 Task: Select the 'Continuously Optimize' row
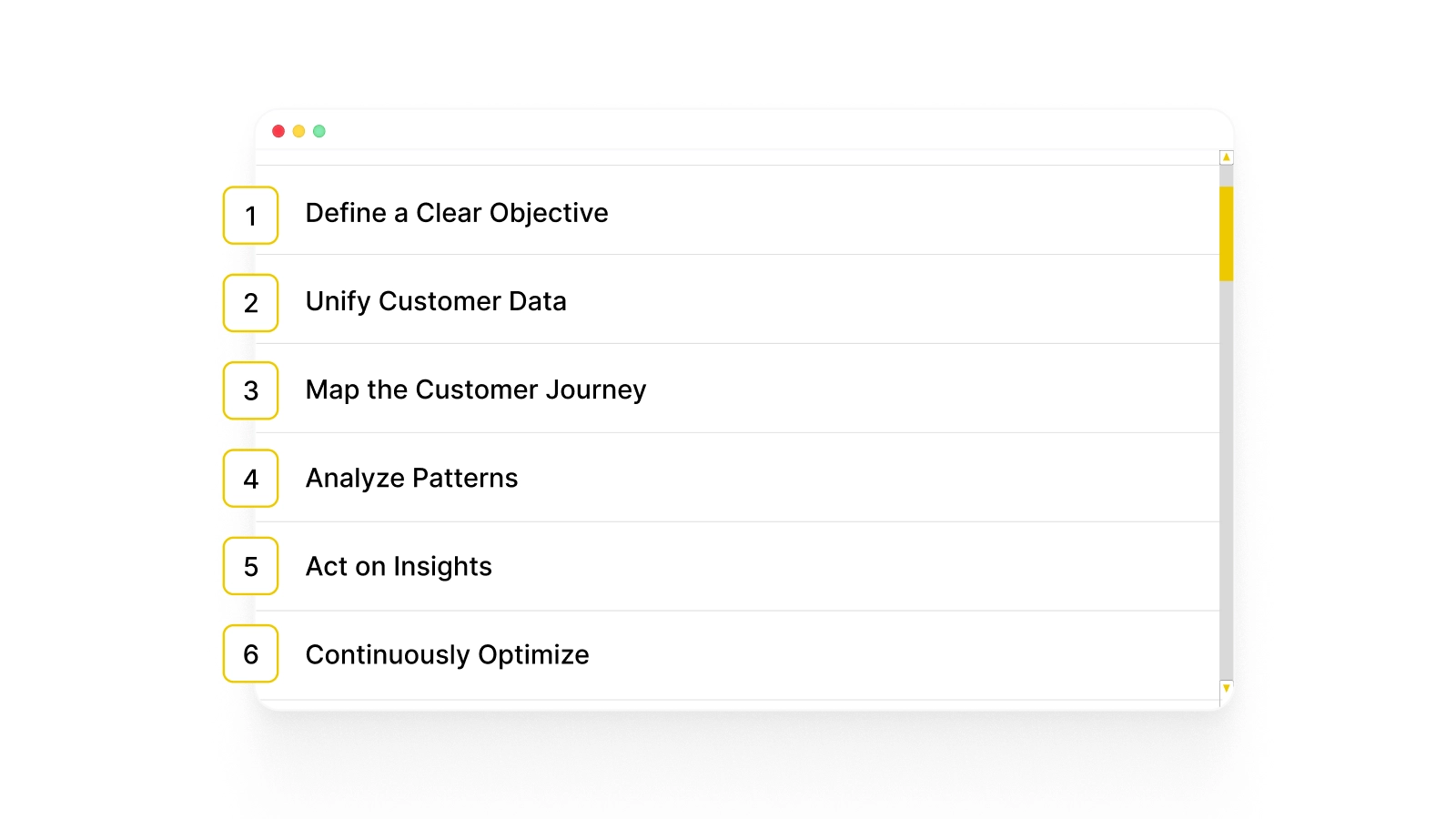coord(447,653)
